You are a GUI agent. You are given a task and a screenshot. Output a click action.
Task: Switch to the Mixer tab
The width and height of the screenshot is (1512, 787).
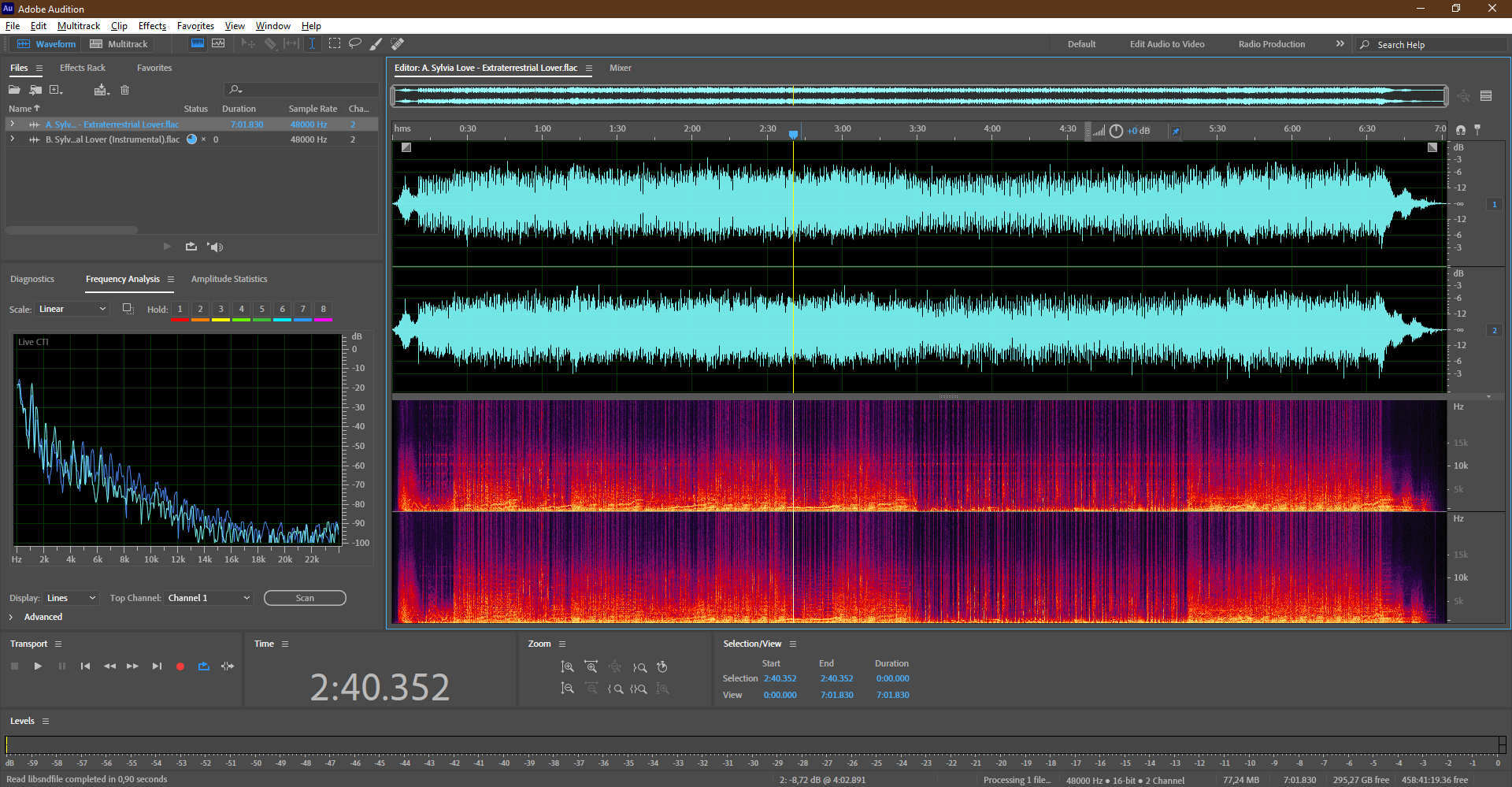621,68
